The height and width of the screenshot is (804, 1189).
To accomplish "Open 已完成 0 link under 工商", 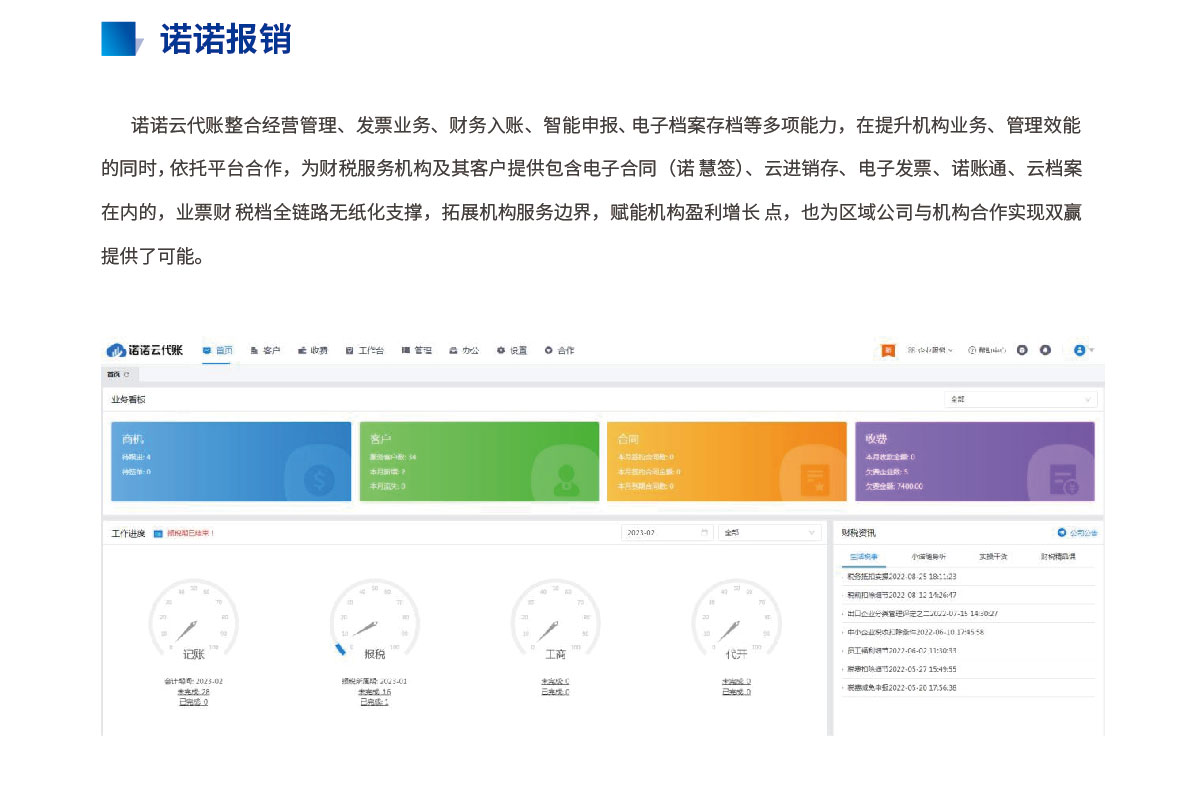I will [x=555, y=692].
